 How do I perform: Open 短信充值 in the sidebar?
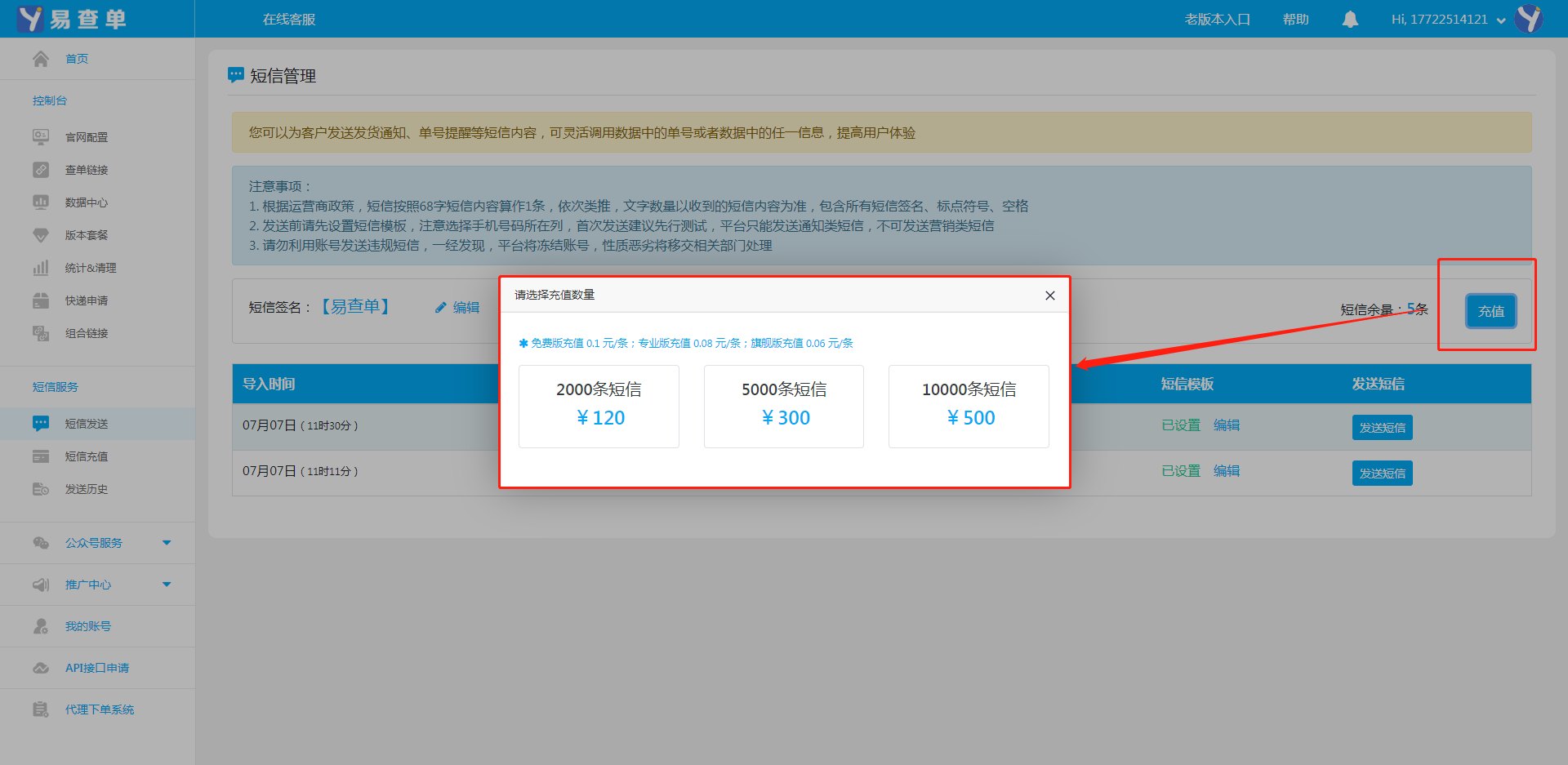pyautogui.click(x=87, y=456)
